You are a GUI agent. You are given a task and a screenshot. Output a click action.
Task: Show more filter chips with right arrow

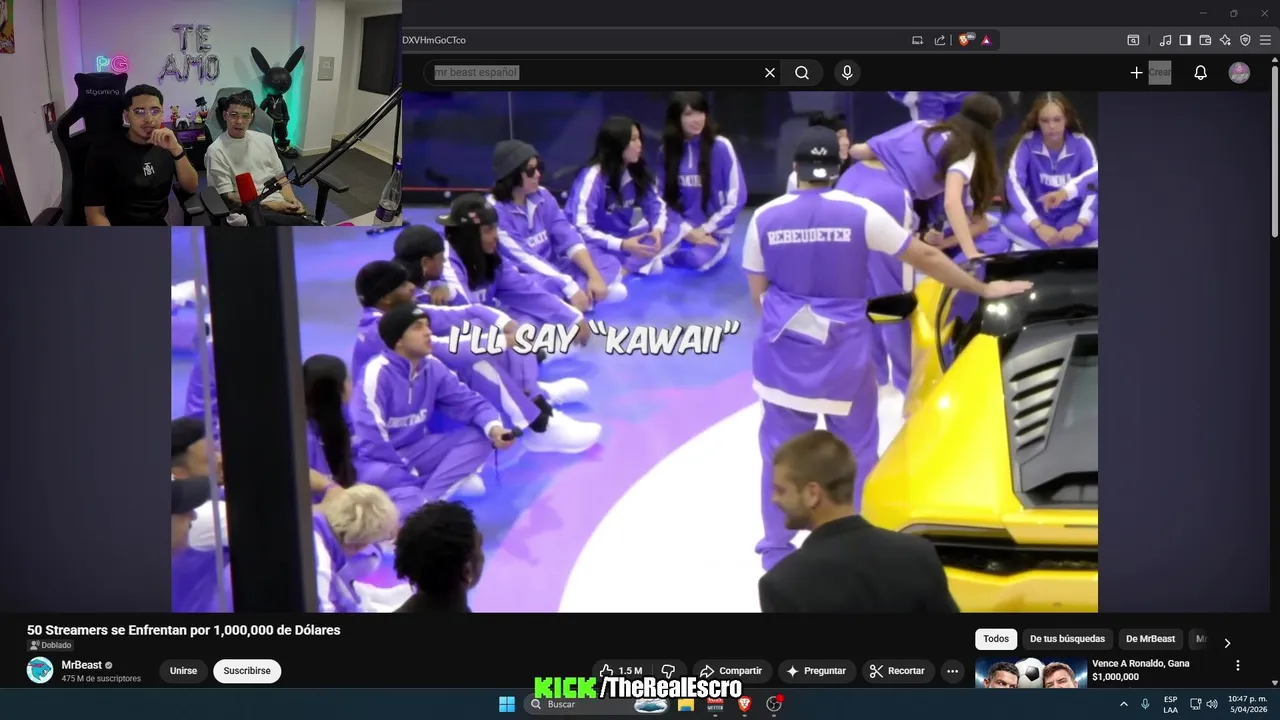pos(1227,643)
